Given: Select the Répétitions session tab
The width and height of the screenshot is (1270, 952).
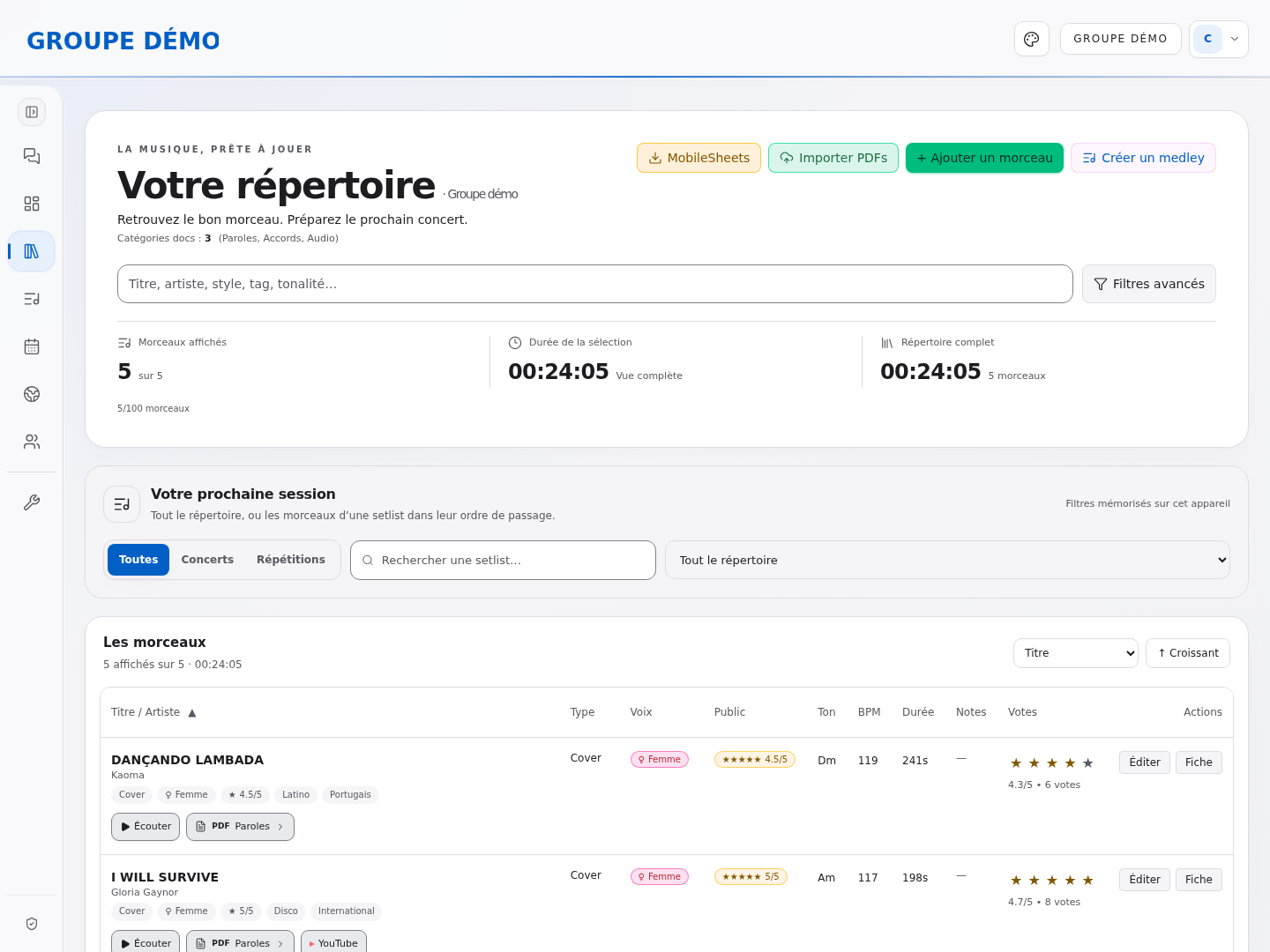Looking at the screenshot, I should coord(291,560).
